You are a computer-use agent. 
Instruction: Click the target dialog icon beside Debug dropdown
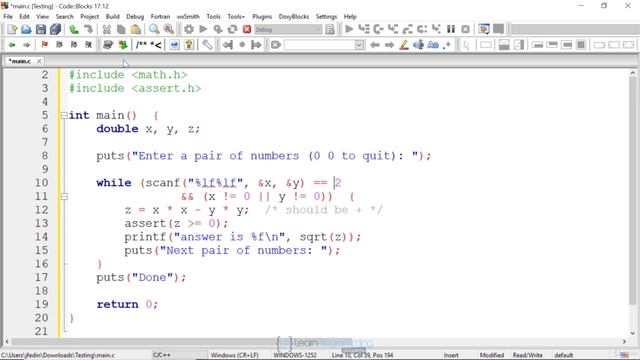330,29
